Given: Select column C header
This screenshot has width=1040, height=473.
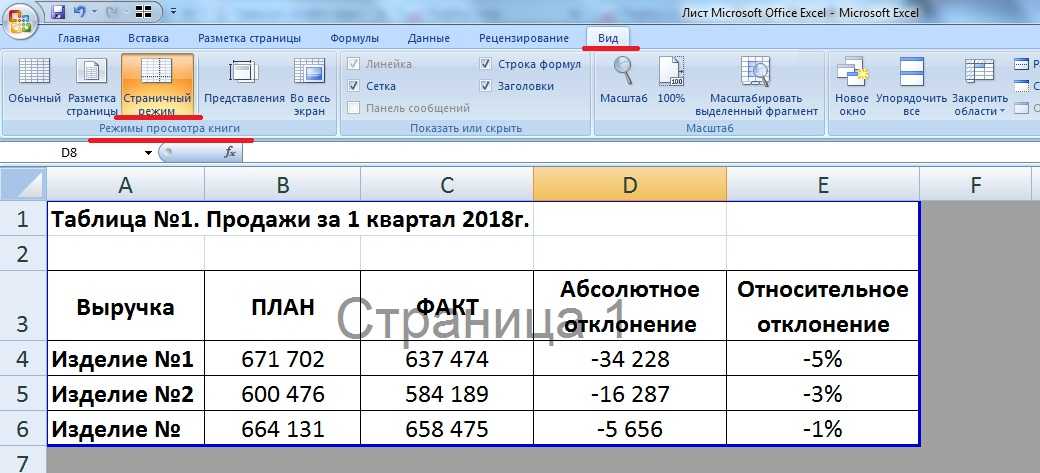Looking at the screenshot, I should 447,184.
